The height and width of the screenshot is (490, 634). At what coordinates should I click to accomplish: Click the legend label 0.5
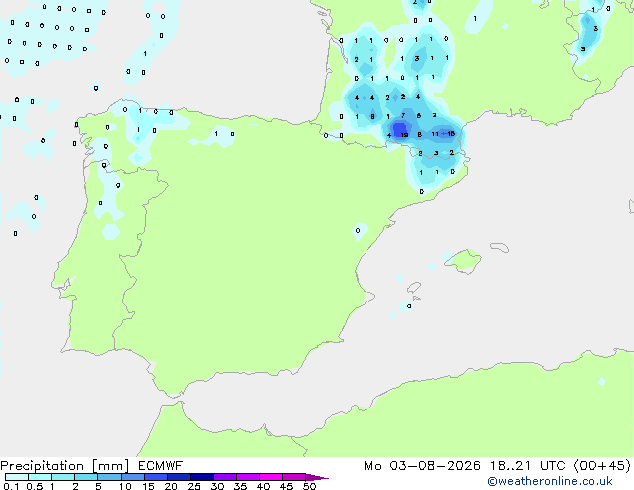click(x=35, y=486)
